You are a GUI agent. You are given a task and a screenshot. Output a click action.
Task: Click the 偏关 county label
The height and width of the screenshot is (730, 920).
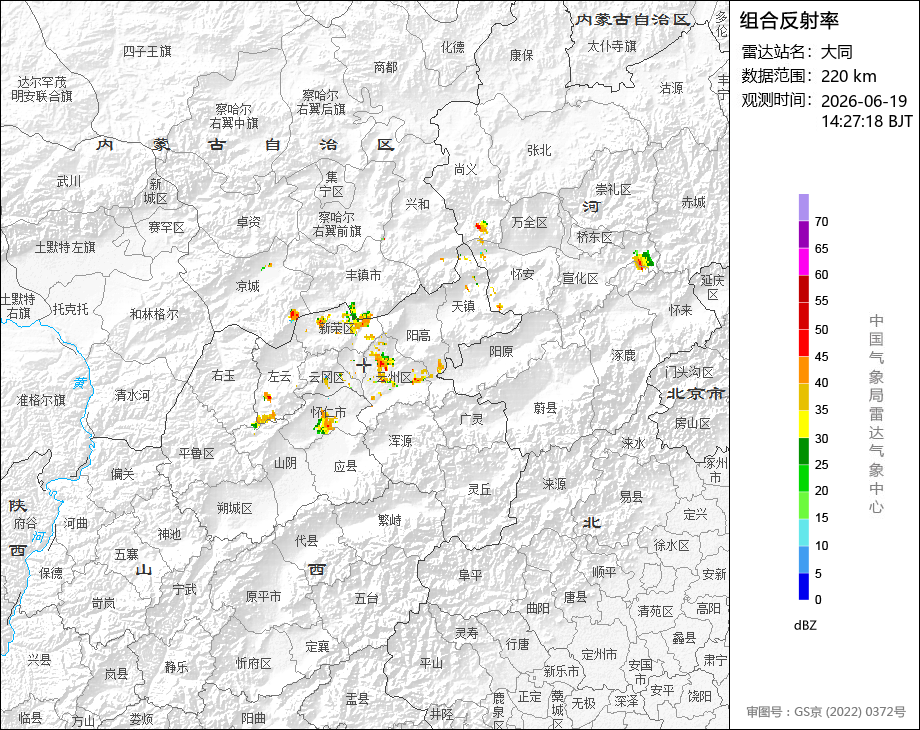pos(123,474)
